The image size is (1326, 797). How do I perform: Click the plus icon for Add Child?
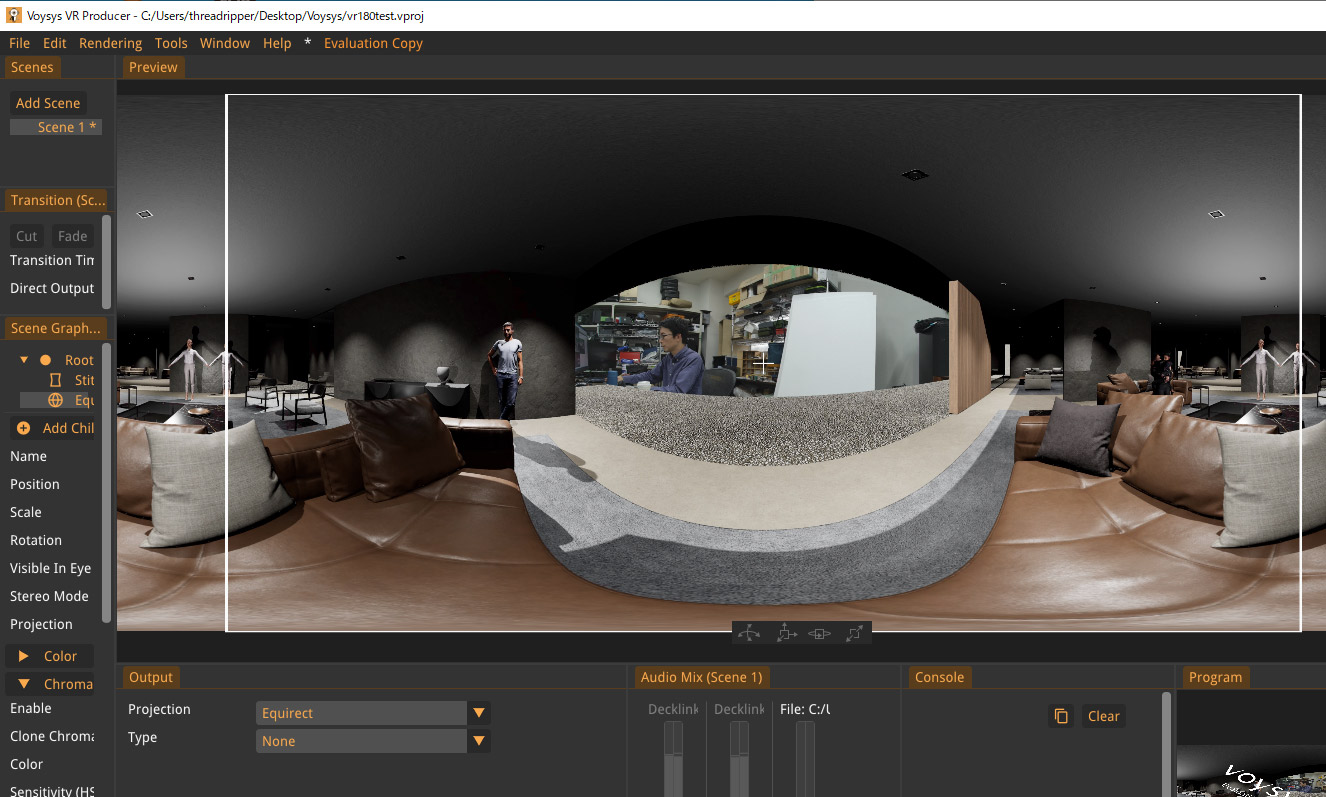point(24,428)
